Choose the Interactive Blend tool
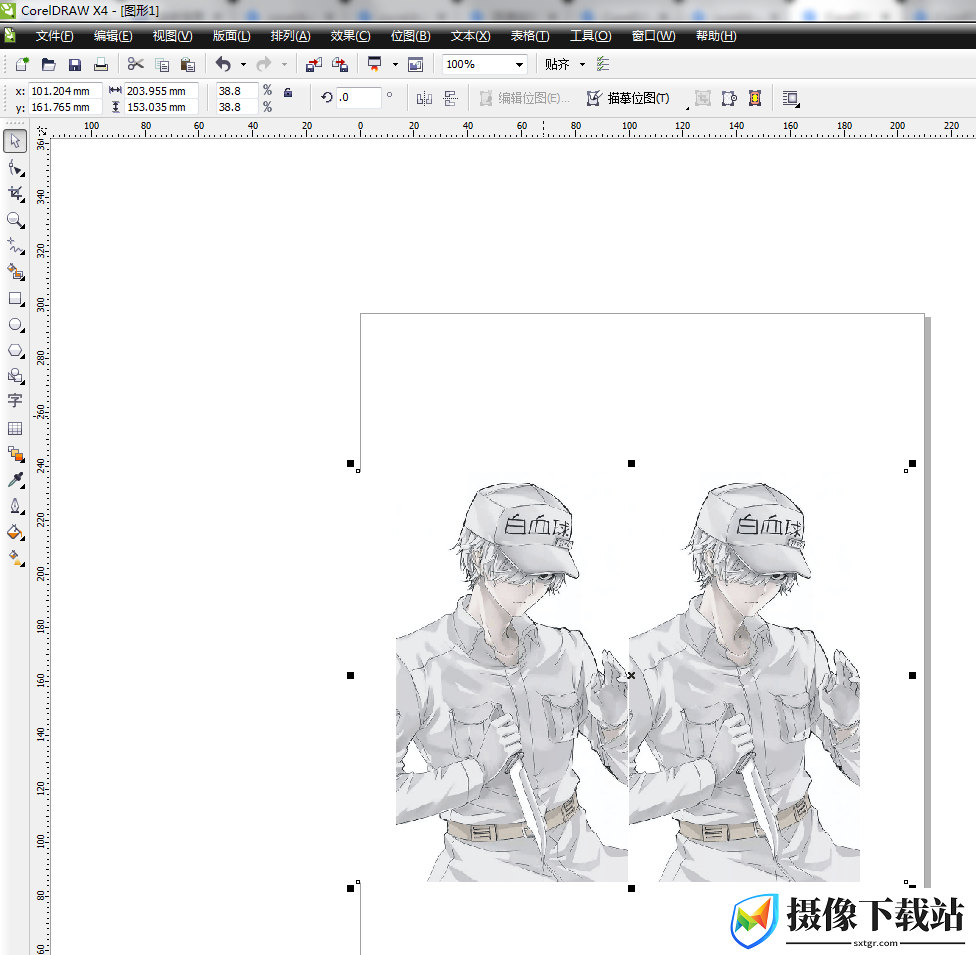Viewport: 976px width, 955px height. click(x=15, y=454)
